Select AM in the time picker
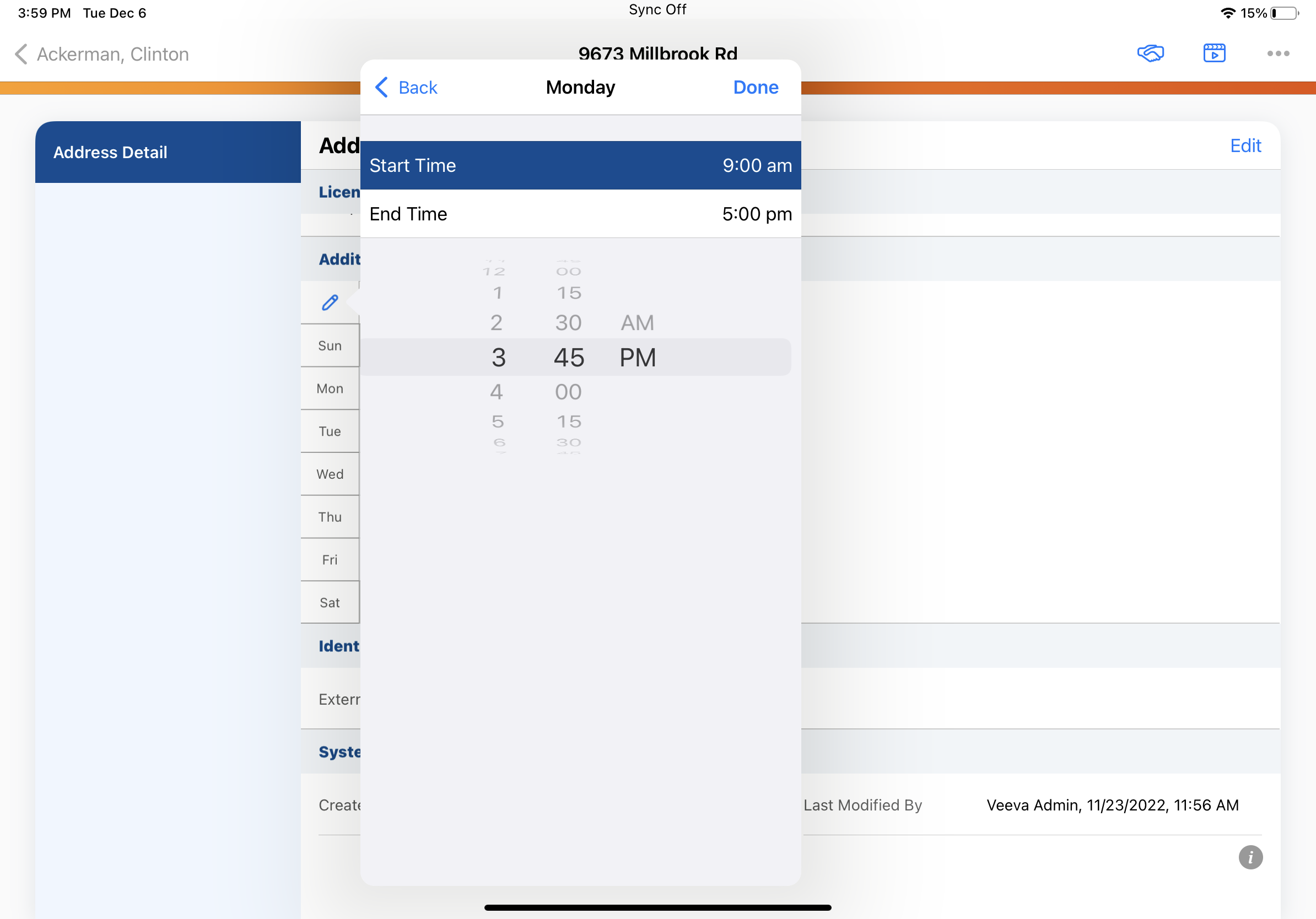The width and height of the screenshot is (1316, 919). click(637, 322)
